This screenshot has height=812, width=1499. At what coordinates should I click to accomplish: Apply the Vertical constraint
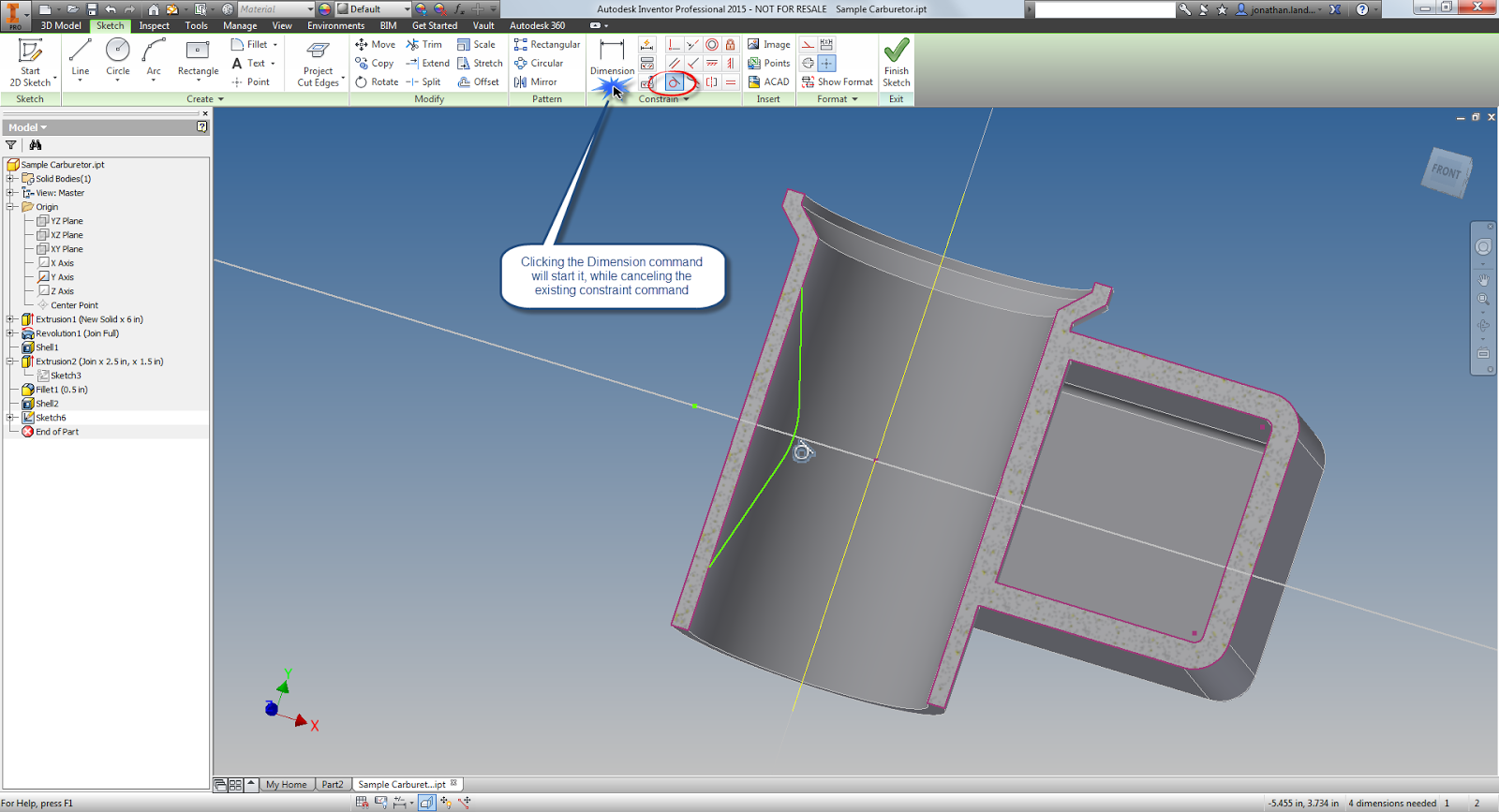click(x=730, y=63)
